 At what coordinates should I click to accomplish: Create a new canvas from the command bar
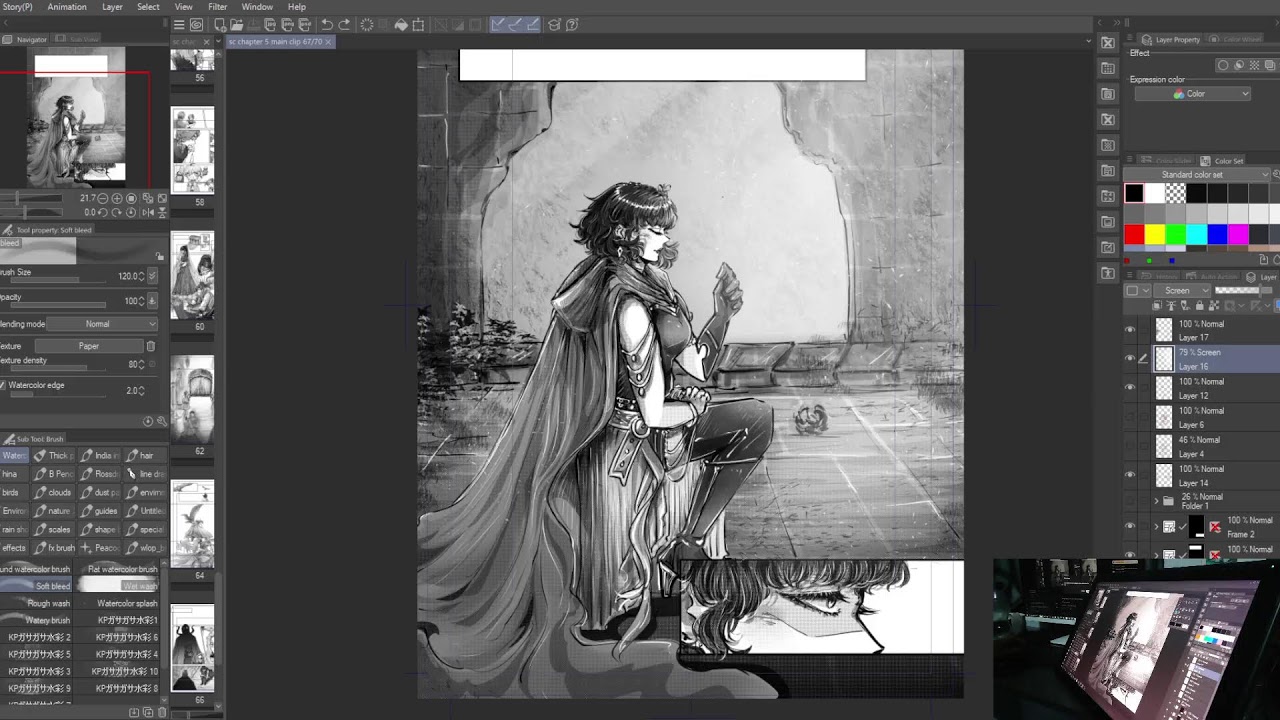click(219, 25)
